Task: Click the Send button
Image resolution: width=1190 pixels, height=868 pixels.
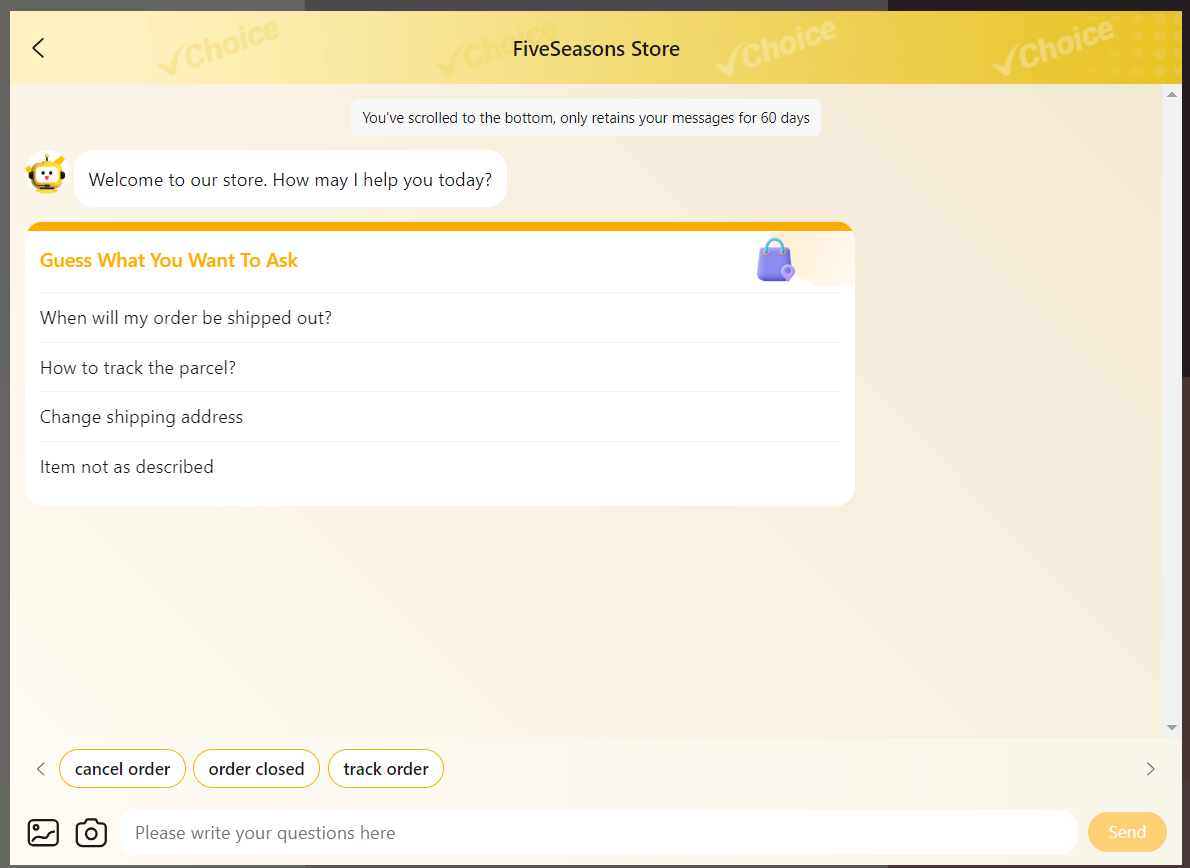Action: [x=1127, y=832]
